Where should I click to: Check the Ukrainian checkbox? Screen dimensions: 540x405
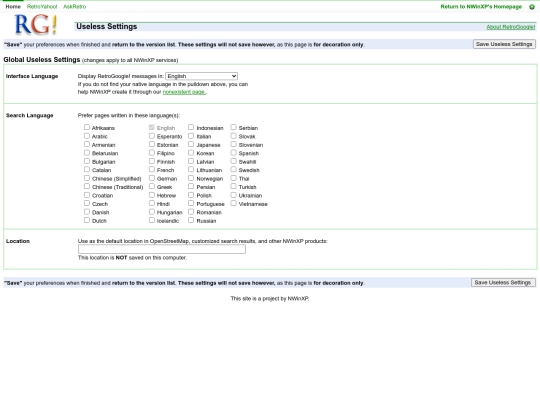(x=233, y=195)
